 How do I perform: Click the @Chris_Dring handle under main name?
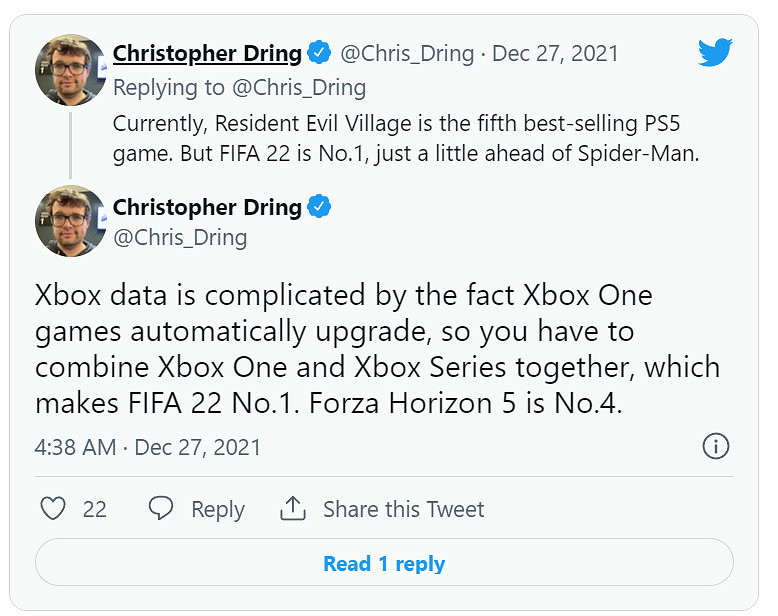[x=179, y=237]
